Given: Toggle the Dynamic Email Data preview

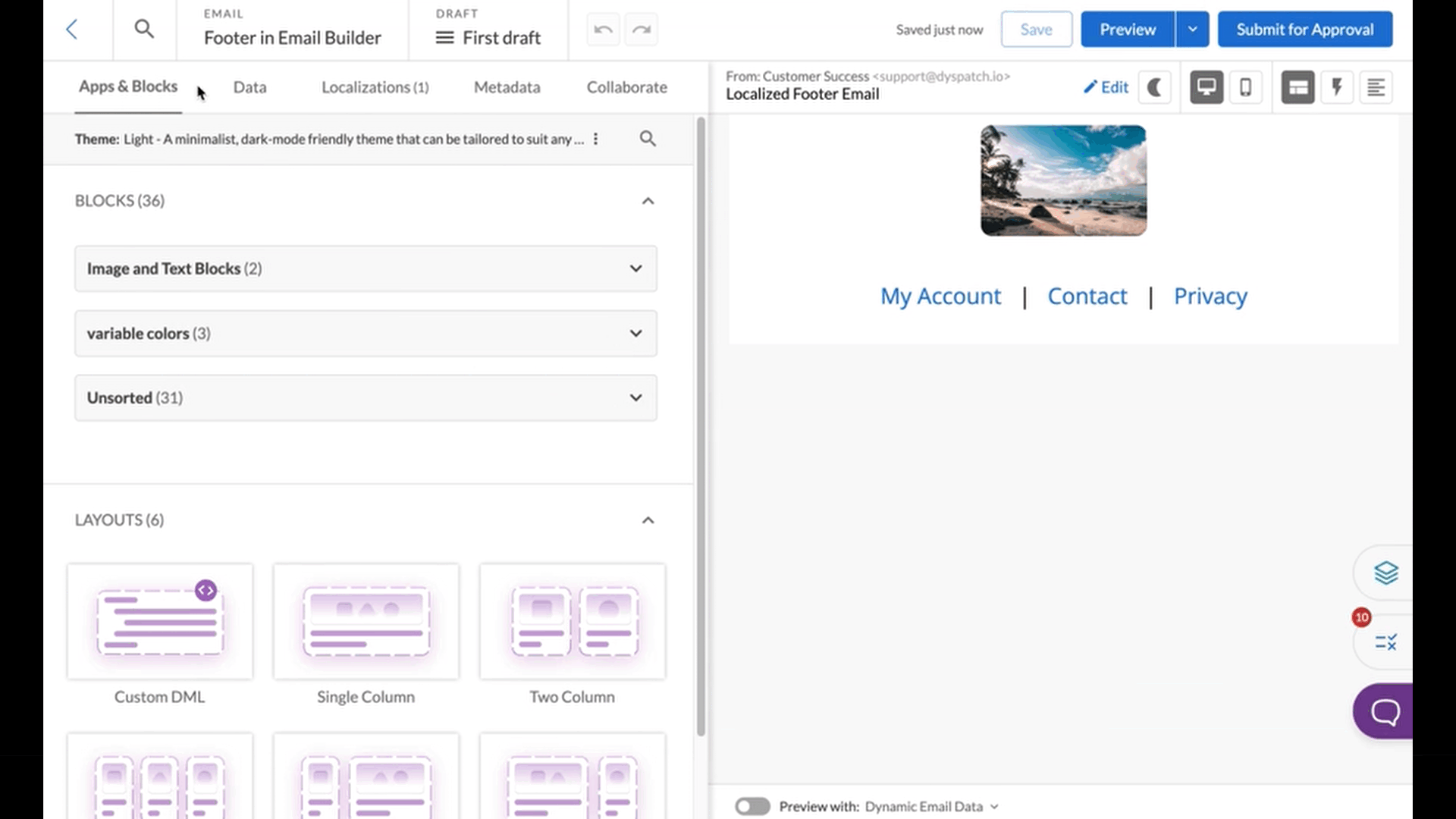Looking at the screenshot, I should (752, 806).
